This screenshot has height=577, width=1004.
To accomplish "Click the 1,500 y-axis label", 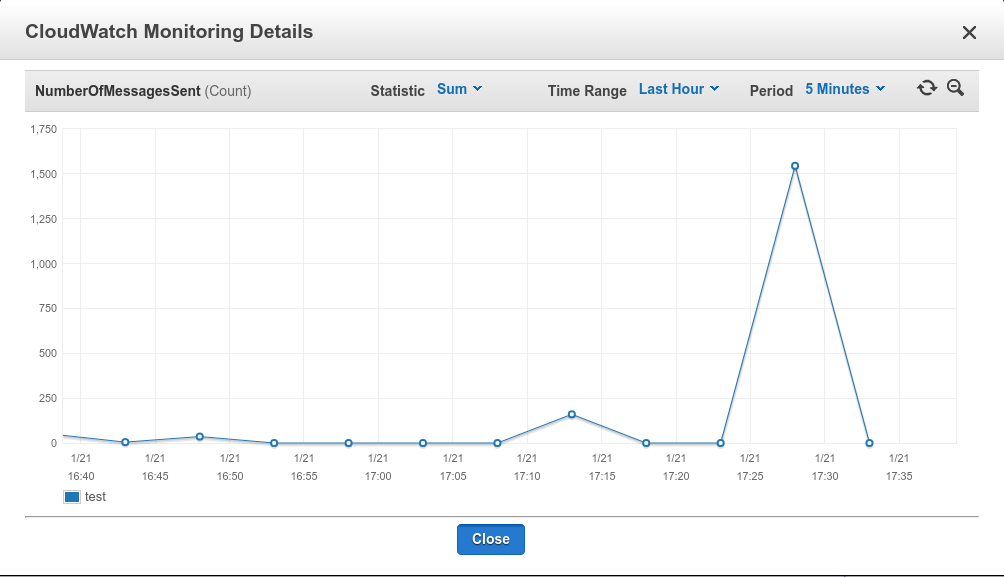I will click(44, 174).
